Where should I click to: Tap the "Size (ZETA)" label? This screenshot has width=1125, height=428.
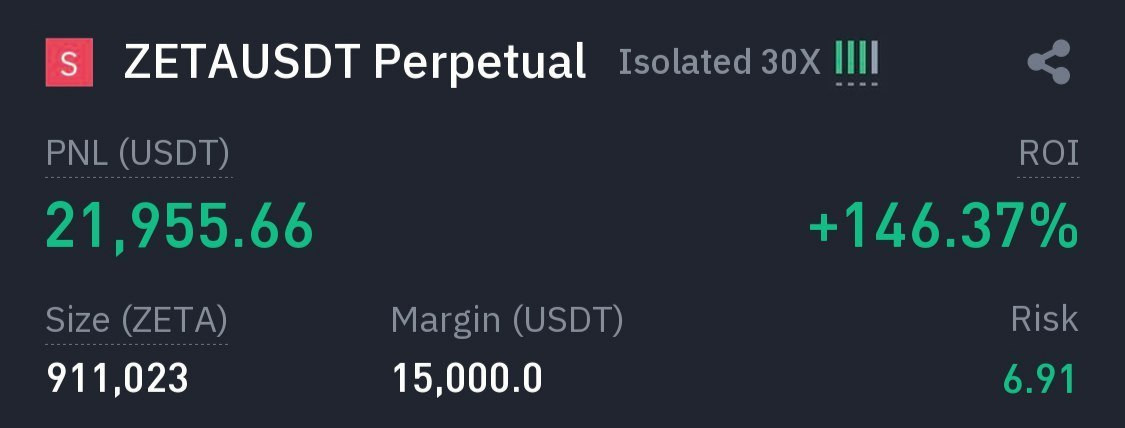[x=137, y=320]
